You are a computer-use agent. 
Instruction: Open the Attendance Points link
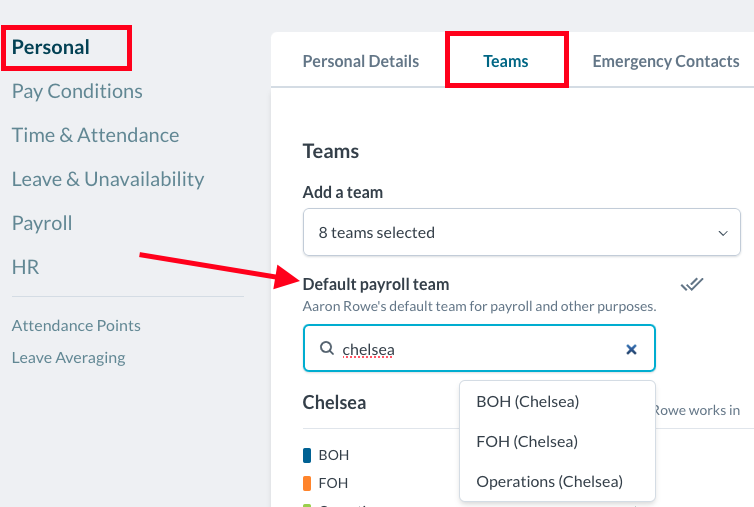point(76,325)
